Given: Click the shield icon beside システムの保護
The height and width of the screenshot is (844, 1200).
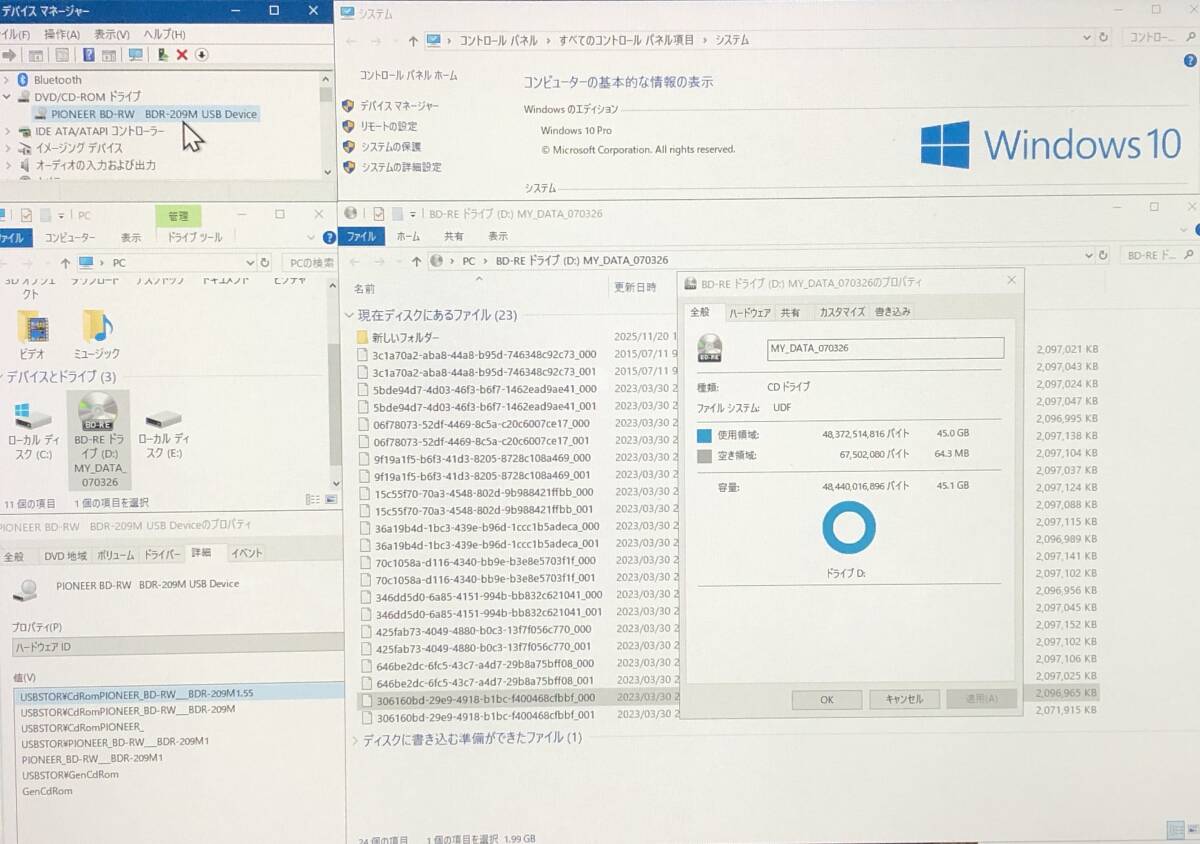Looking at the screenshot, I should click(348, 147).
